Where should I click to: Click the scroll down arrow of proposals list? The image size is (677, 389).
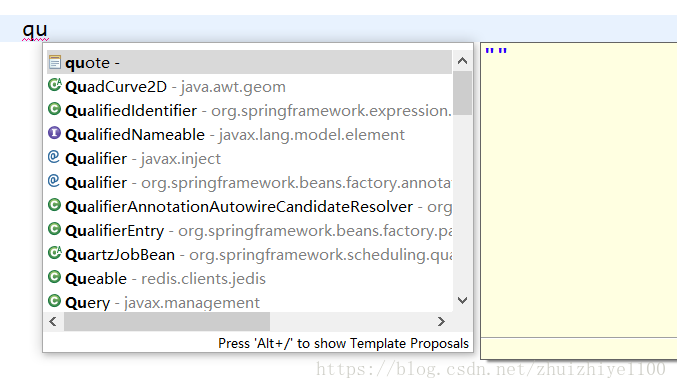[462, 300]
